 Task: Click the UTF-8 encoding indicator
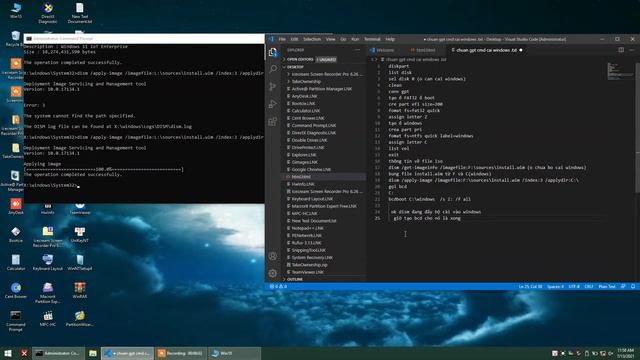(x=574, y=287)
